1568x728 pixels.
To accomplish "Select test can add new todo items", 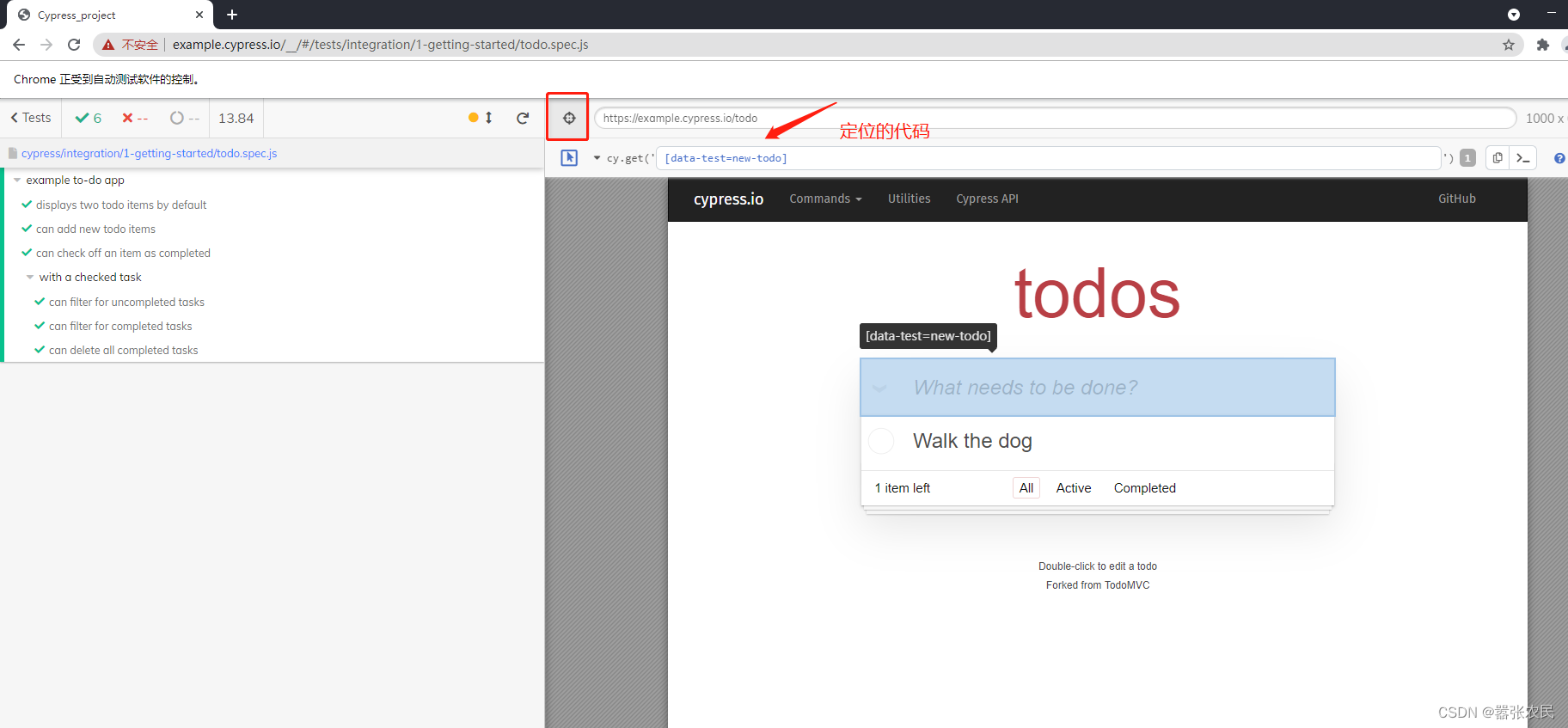I will coord(95,229).
